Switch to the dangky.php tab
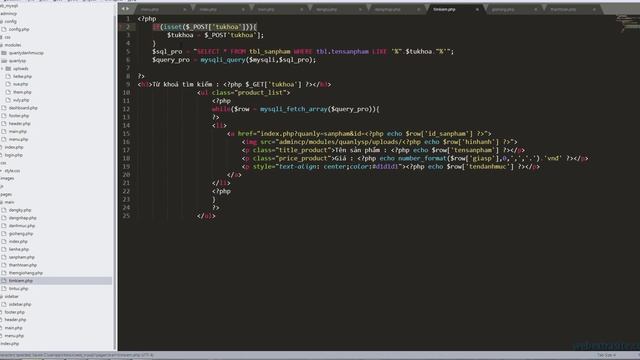The image size is (640, 360). 338,9
